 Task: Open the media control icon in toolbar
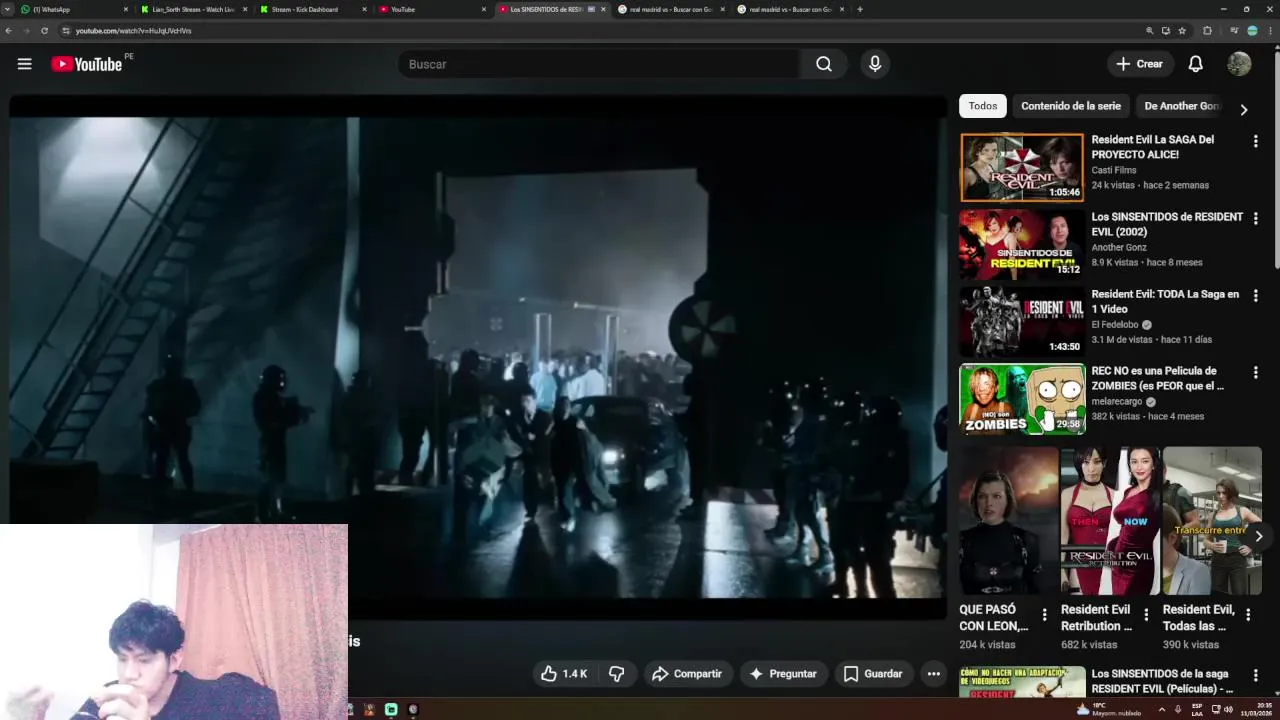(x=1234, y=31)
